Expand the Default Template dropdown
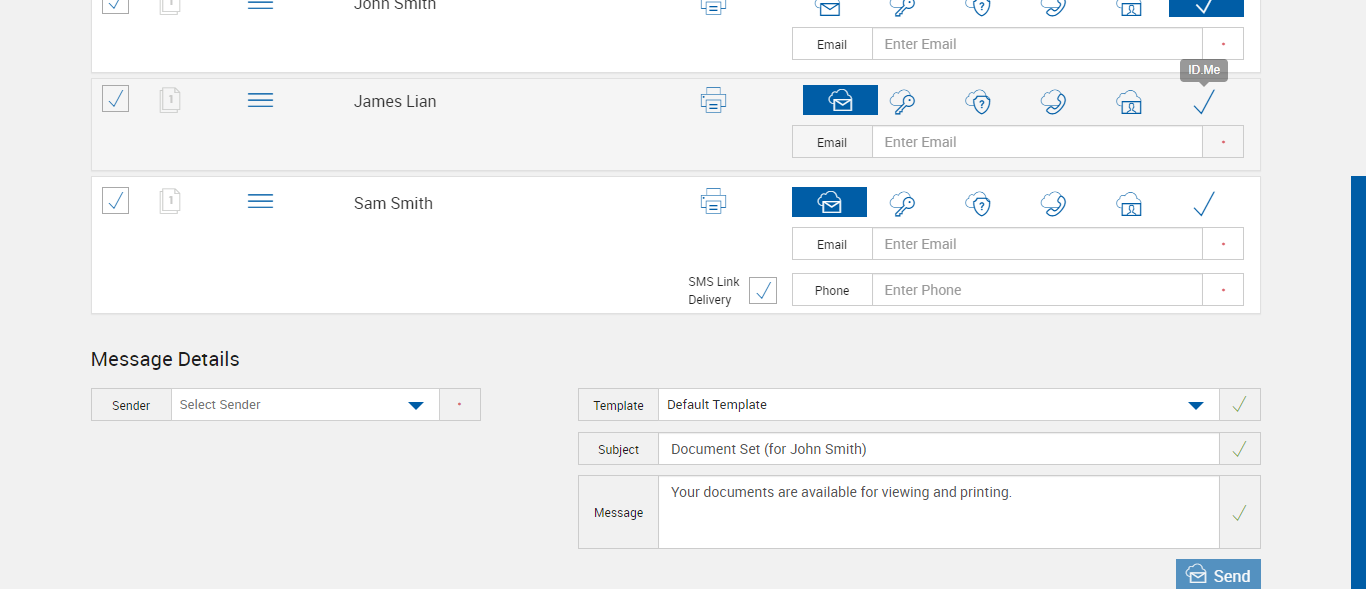 click(x=938, y=405)
